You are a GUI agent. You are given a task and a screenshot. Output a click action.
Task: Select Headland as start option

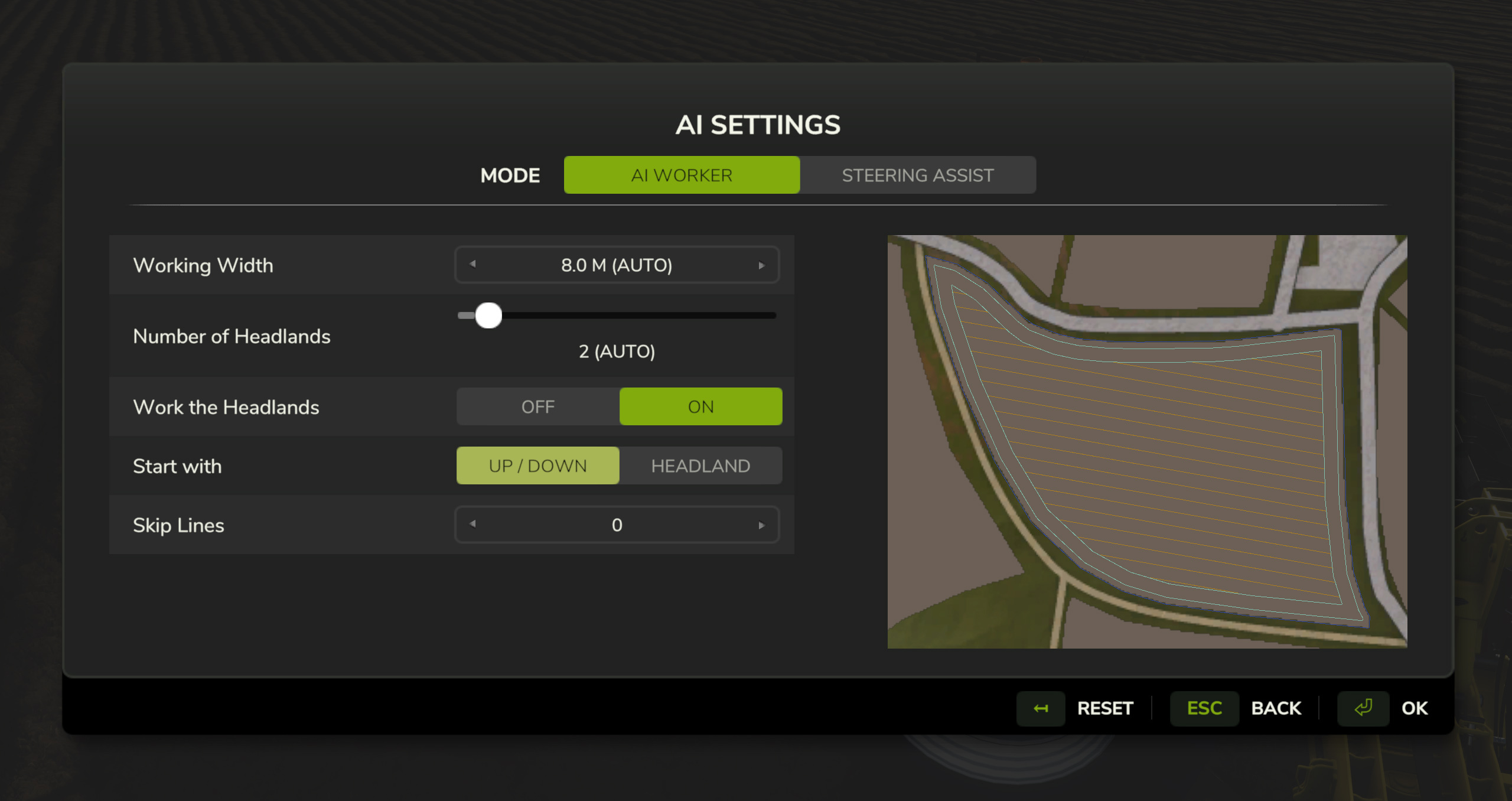tap(700, 465)
